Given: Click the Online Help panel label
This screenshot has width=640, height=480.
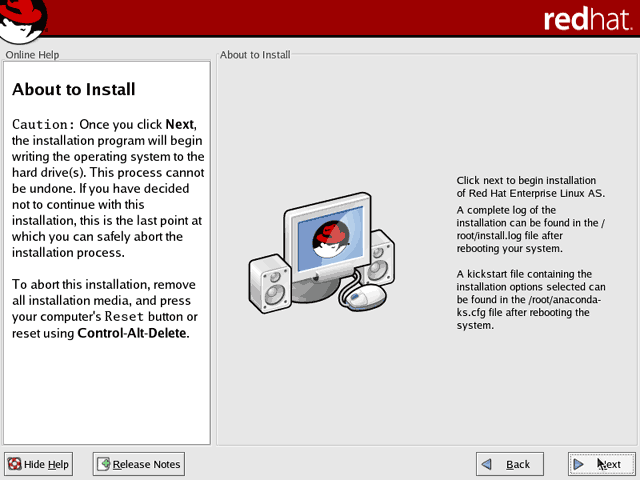Looking at the screenshot, I should 32,55.
